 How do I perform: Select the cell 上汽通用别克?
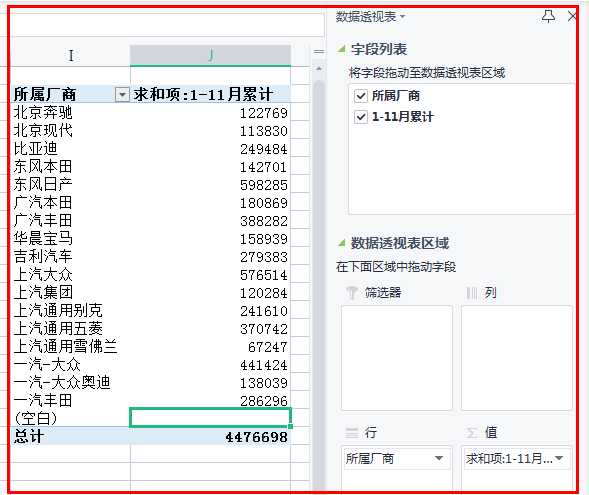click(70, 311)
